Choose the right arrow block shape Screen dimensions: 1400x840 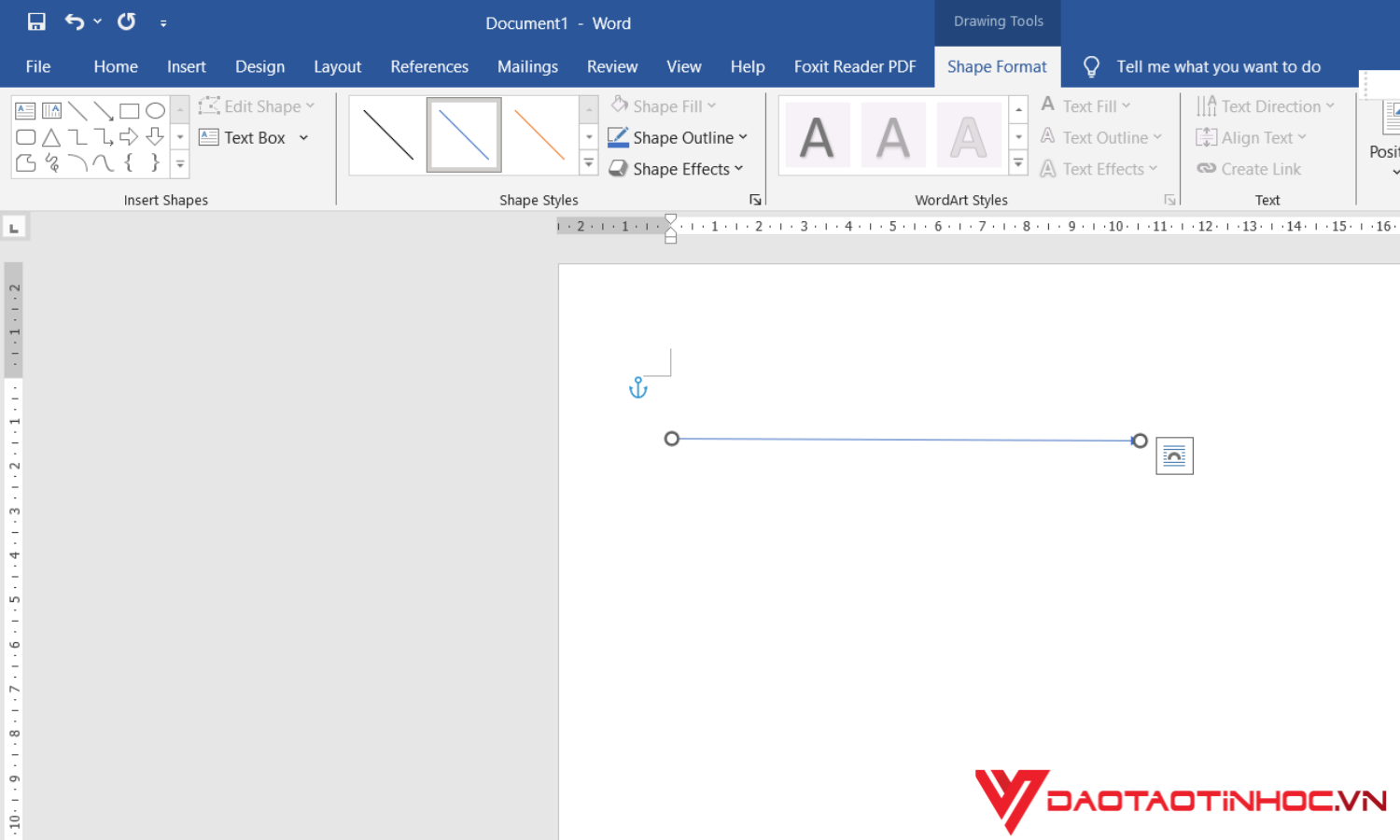pos(130,137)
